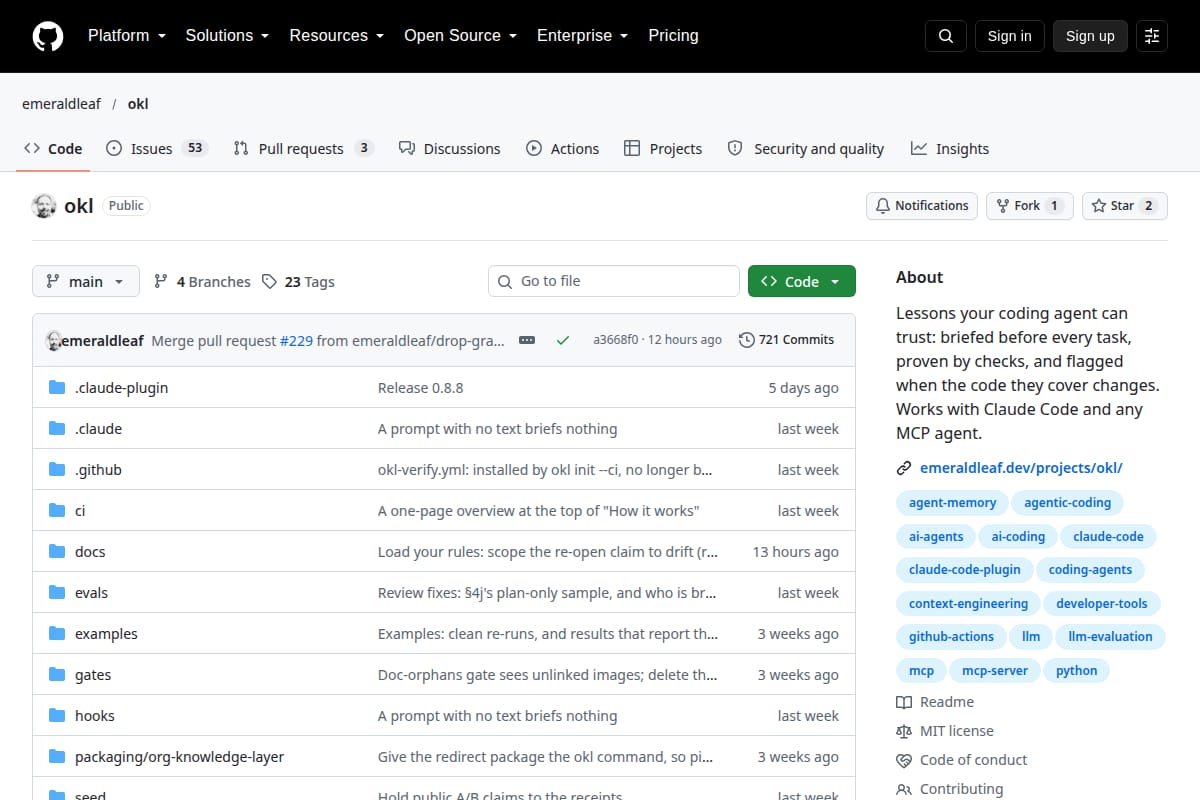Screen dimensions: 1200x800
Task: Click the folder icon for hooks
Action: click(57, 716)
